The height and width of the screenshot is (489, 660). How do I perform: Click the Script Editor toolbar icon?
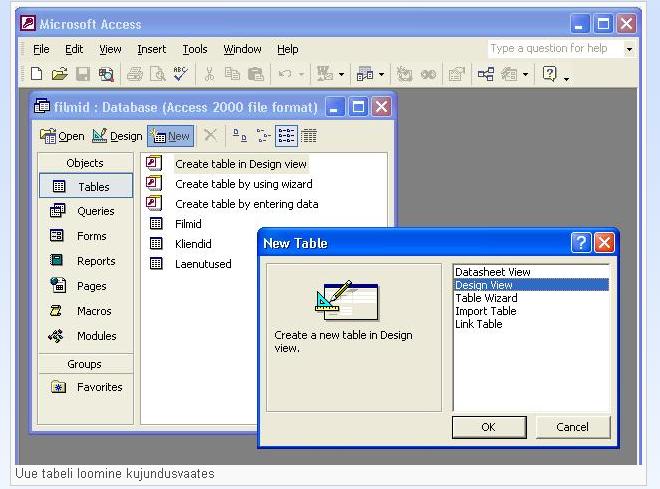[428, 74]
